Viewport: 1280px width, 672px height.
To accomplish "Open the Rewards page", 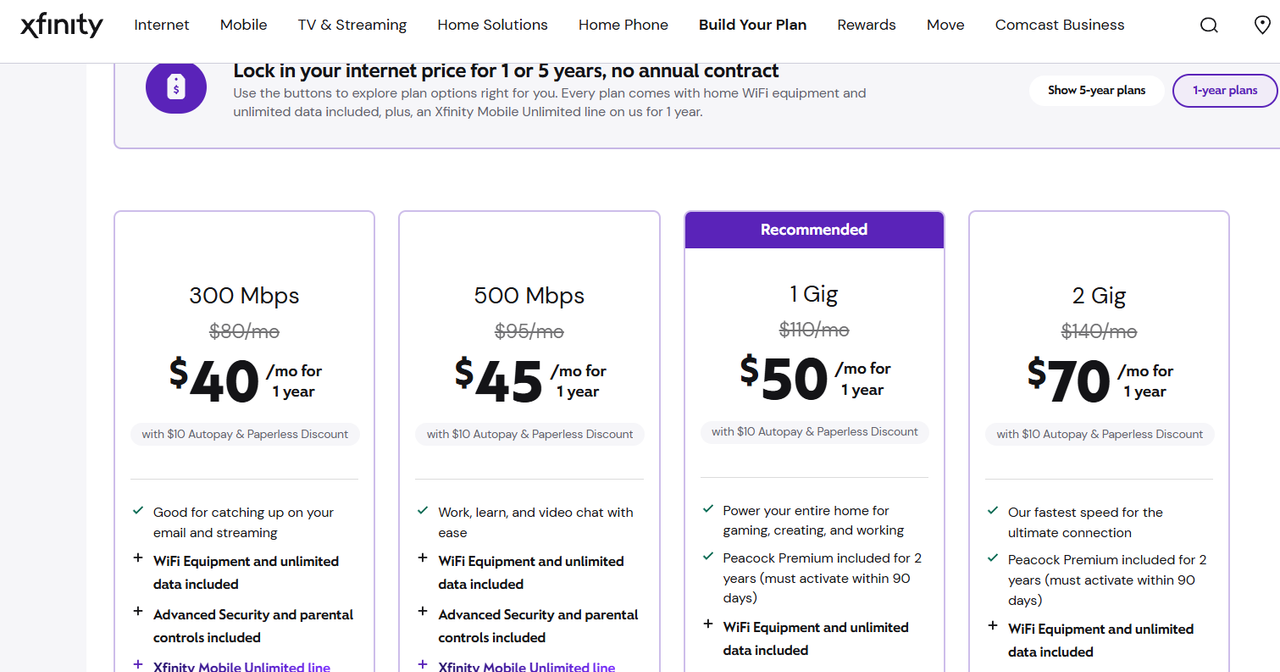I will coord(866,25).
